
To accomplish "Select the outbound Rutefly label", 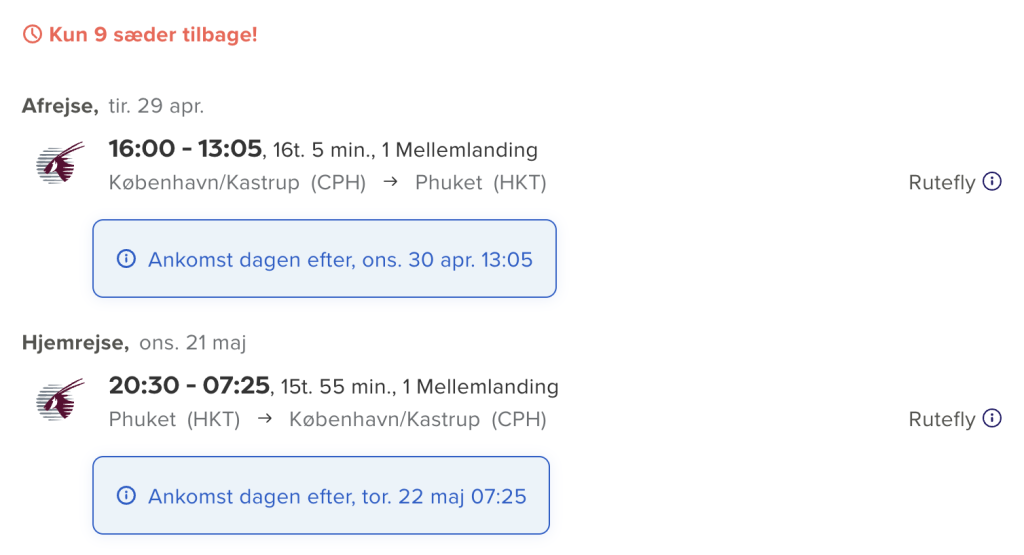I will tap(942, 183).
